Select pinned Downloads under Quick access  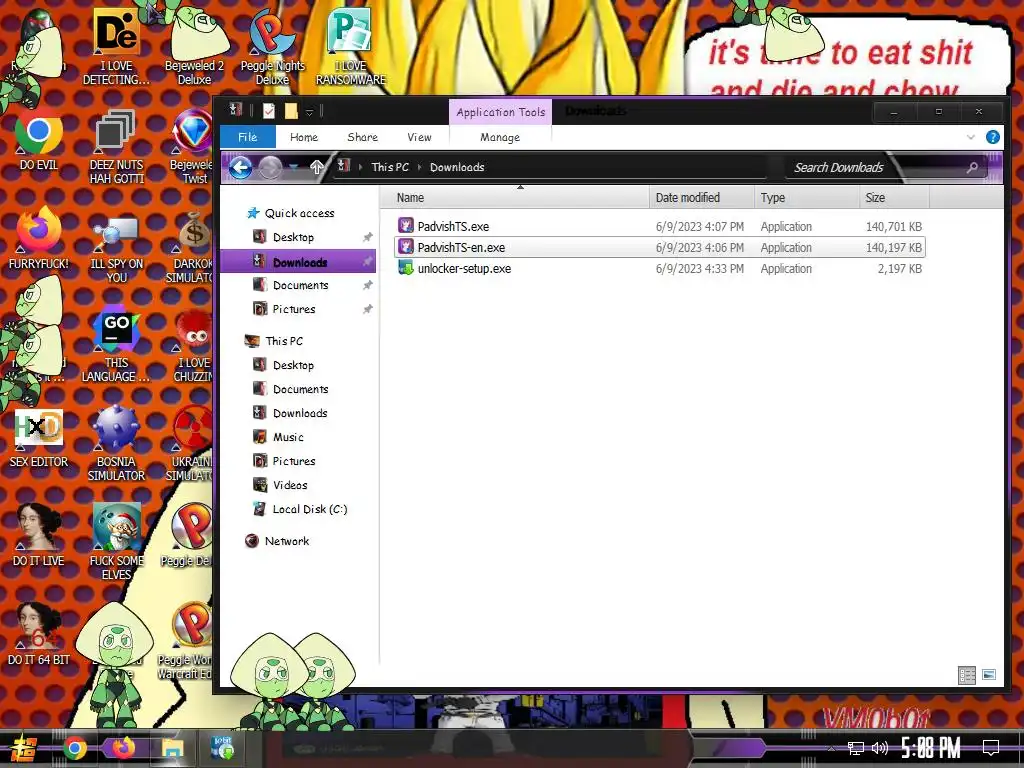coord(298,261)
